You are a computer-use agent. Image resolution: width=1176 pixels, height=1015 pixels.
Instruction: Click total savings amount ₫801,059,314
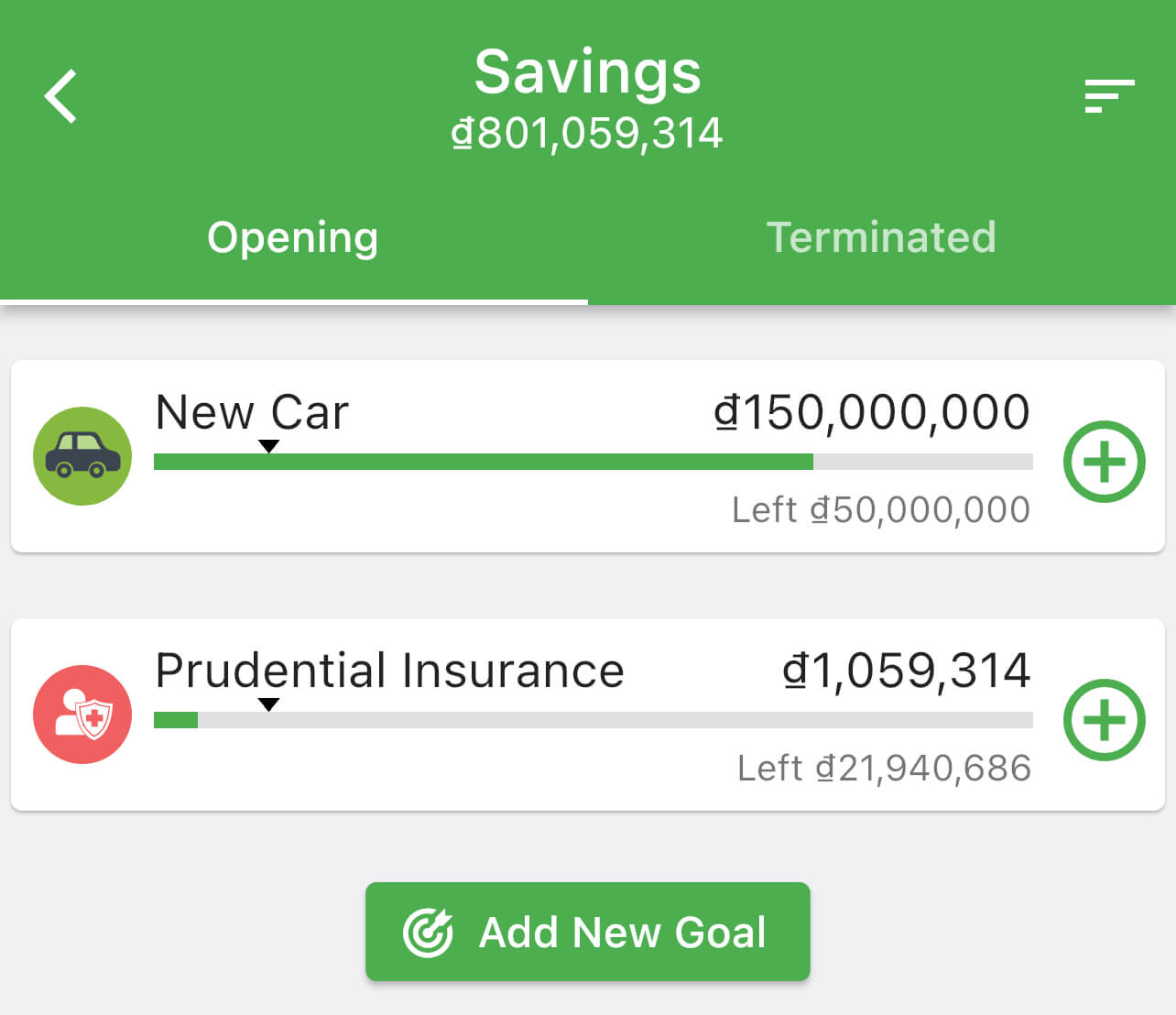(x=587, y=134)
